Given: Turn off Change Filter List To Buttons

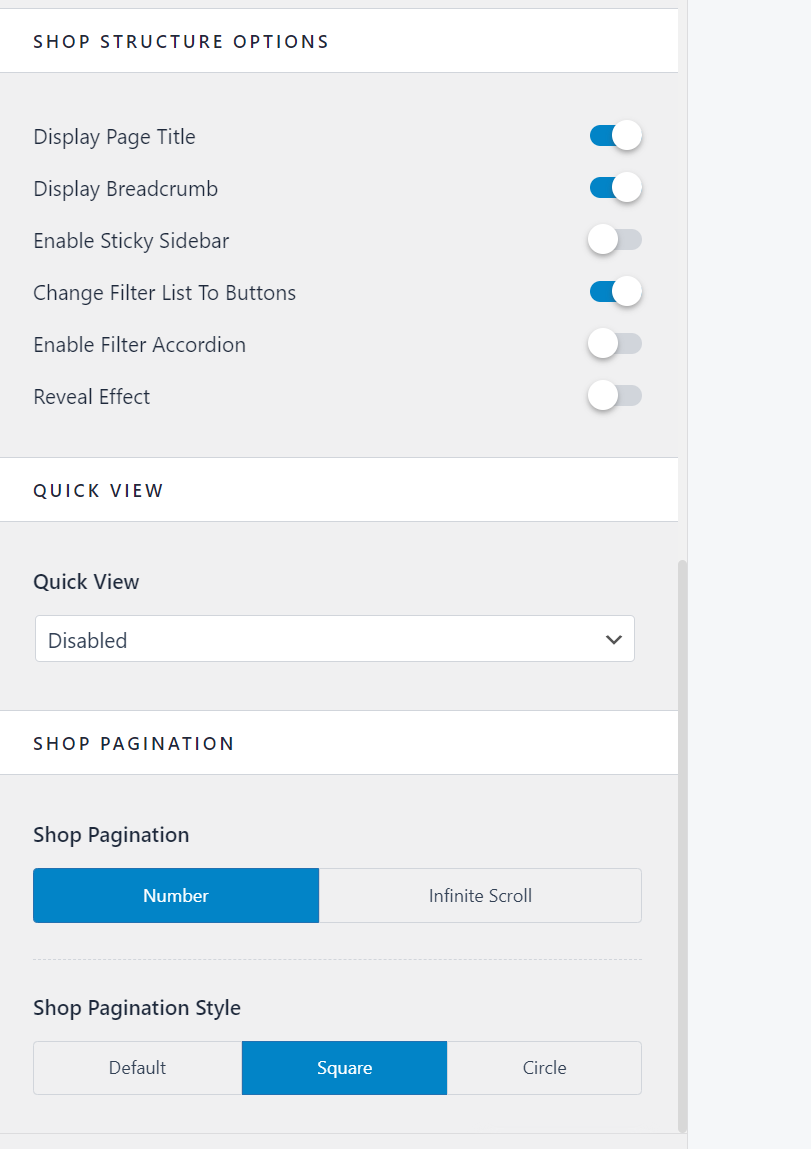Looking at the screenshot, I should click(615, 292).
